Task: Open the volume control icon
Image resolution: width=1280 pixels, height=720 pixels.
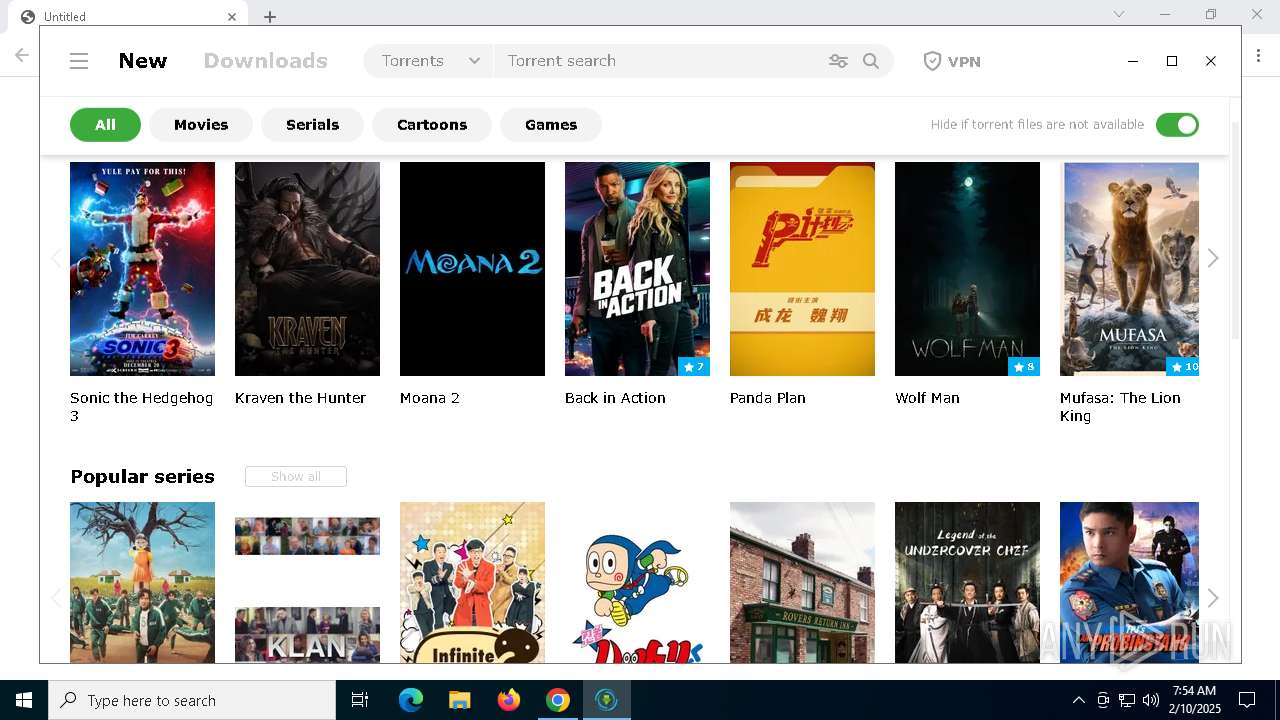Action: pyautogui.click(x=1151, y=700)
